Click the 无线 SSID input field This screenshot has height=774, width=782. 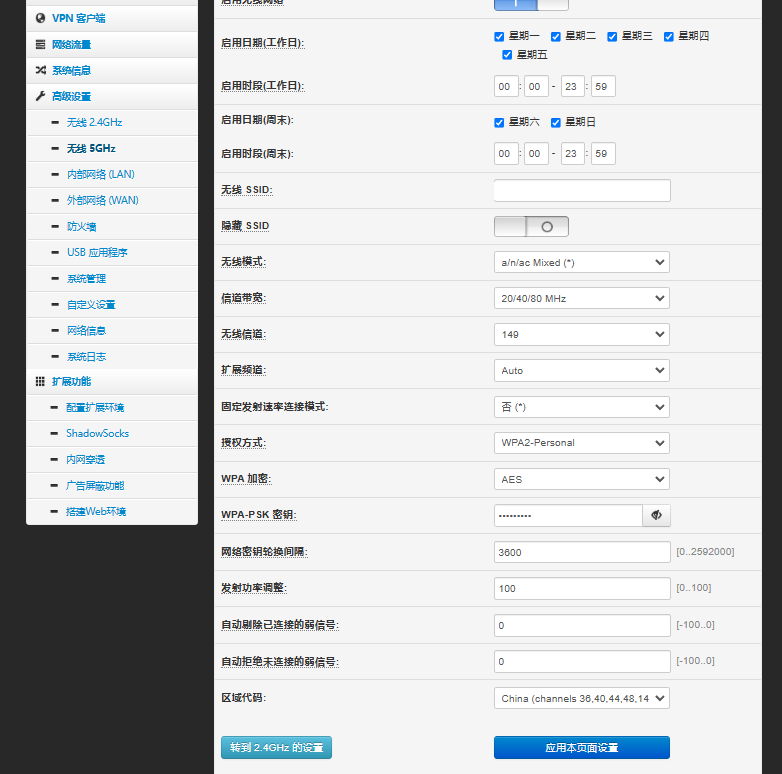coord(581,190)
